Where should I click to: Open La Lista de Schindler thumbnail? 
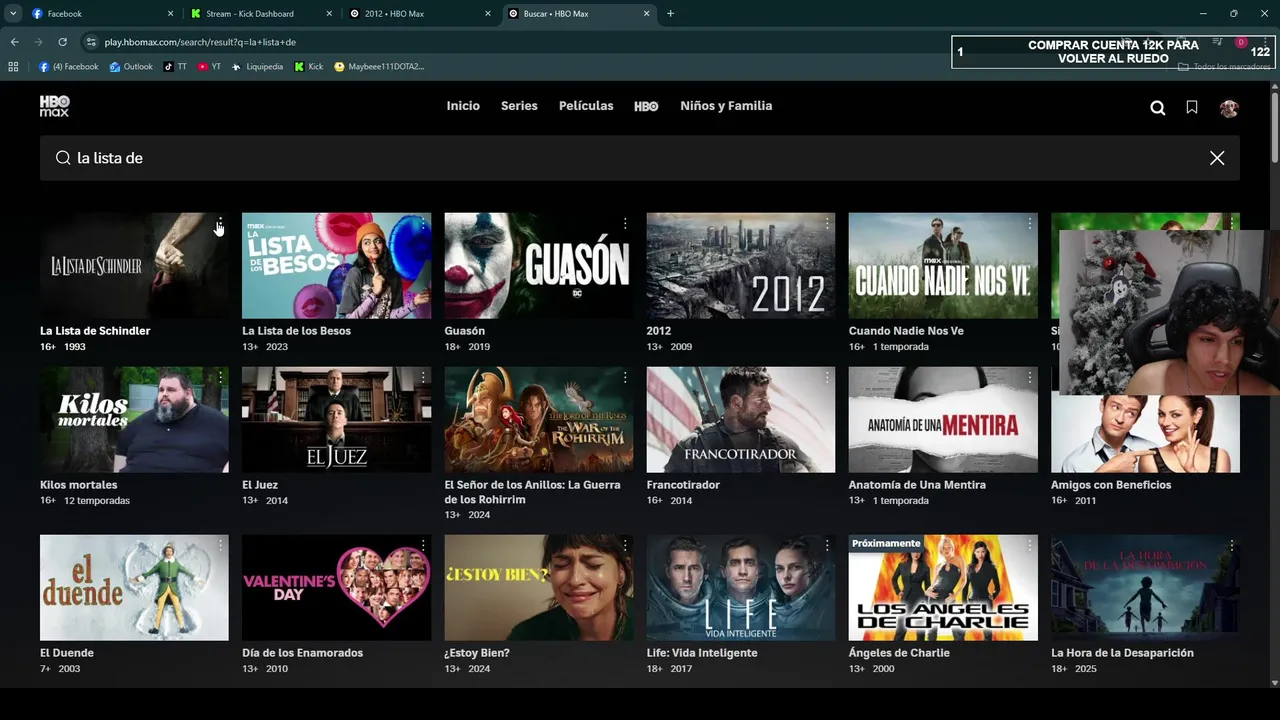coord(134,265)
